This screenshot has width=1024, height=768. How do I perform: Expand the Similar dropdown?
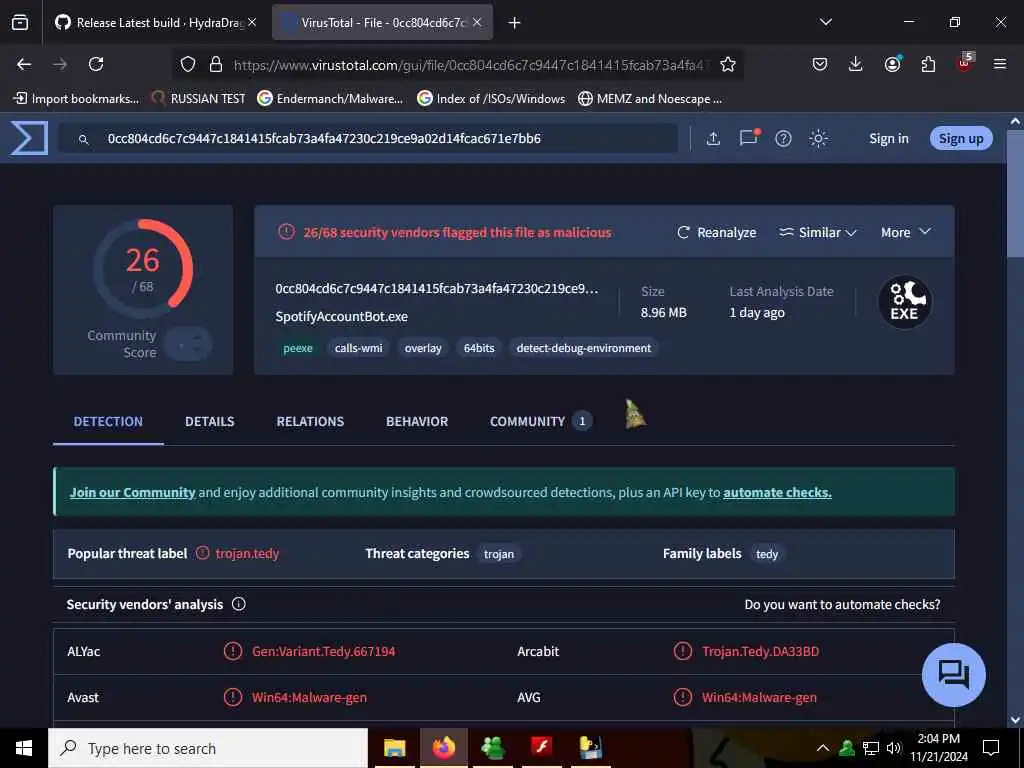[818, 232]
